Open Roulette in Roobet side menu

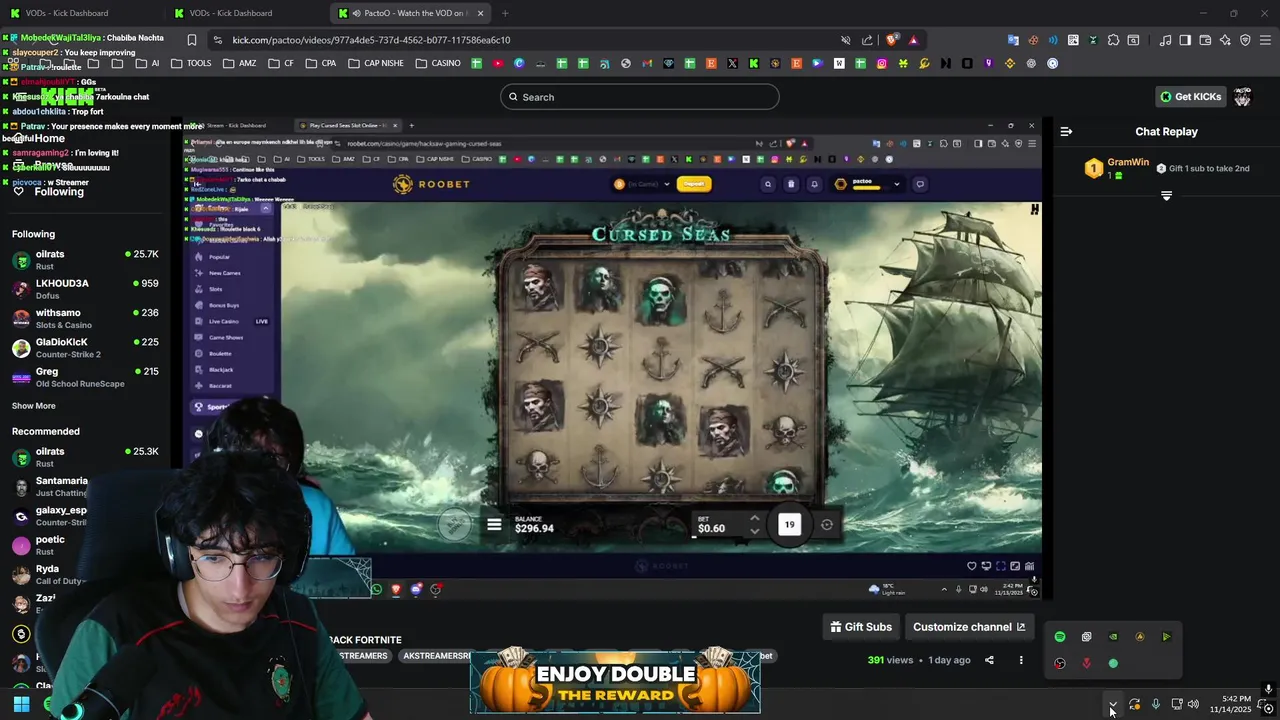220,354
